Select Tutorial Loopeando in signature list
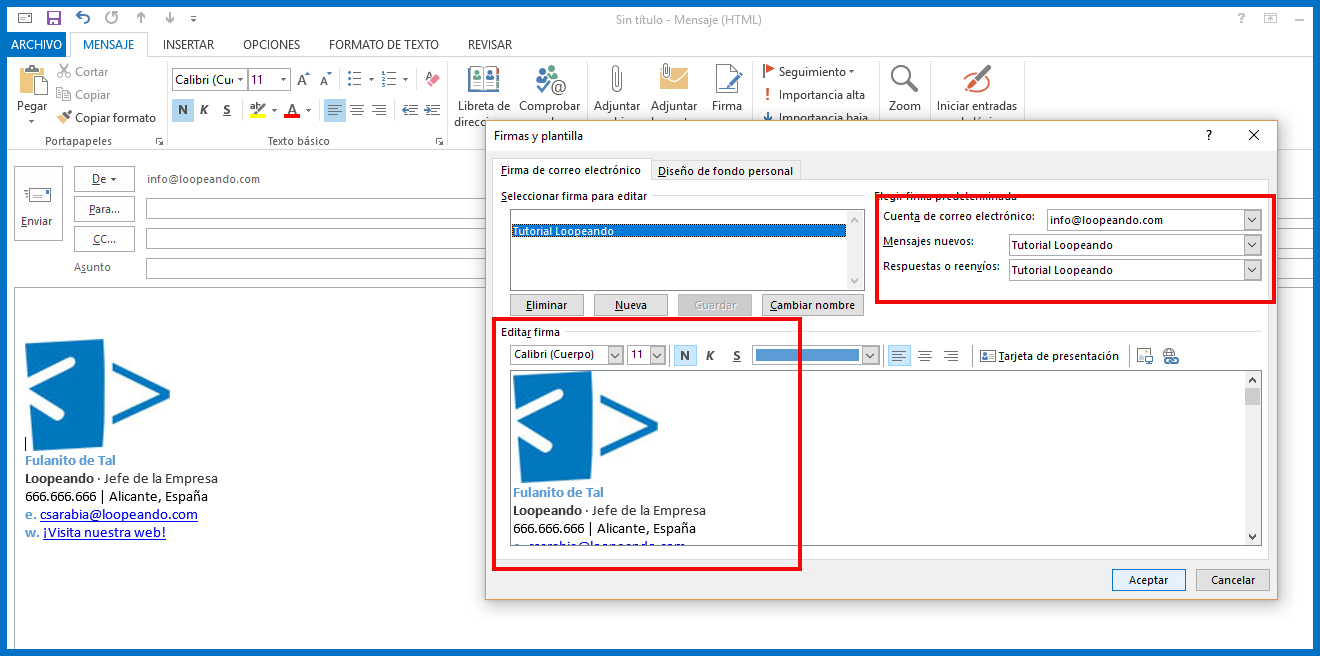Image resolution: width=1320 pixels, height=656 pixels. pyautogui.click(x=678, y=231)
